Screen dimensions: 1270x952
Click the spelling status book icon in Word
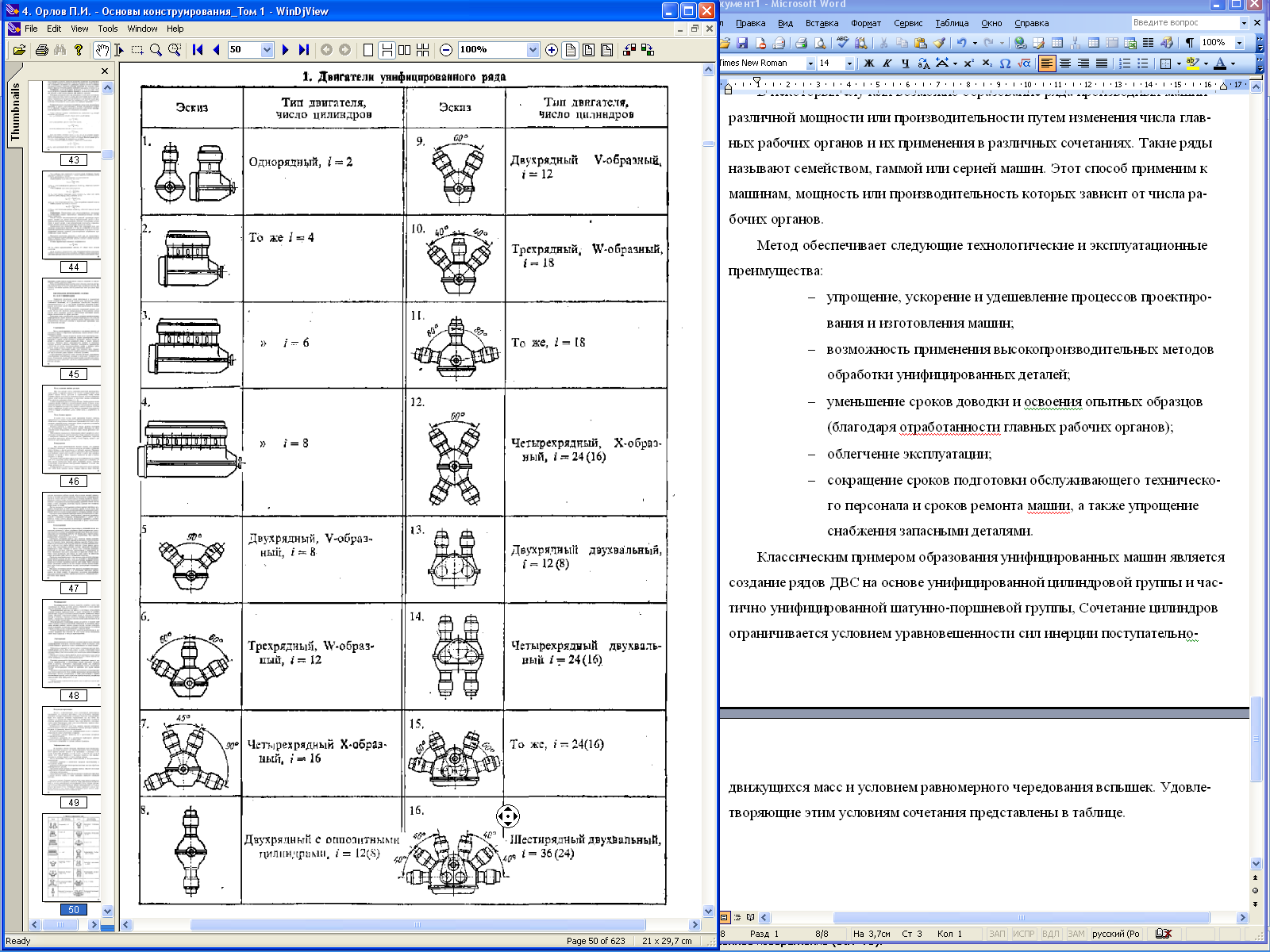[x=1164, y=934]
